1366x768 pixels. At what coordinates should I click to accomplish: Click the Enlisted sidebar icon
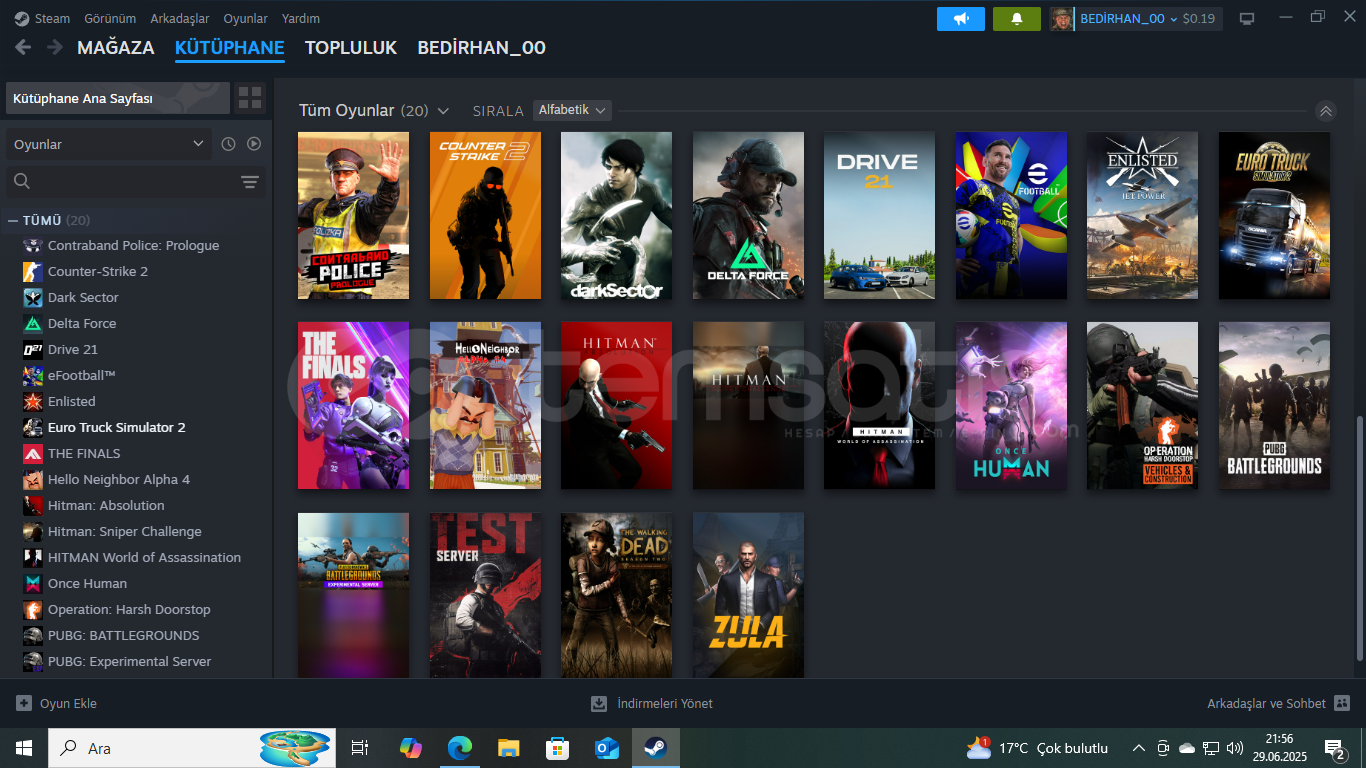point(32,402)
